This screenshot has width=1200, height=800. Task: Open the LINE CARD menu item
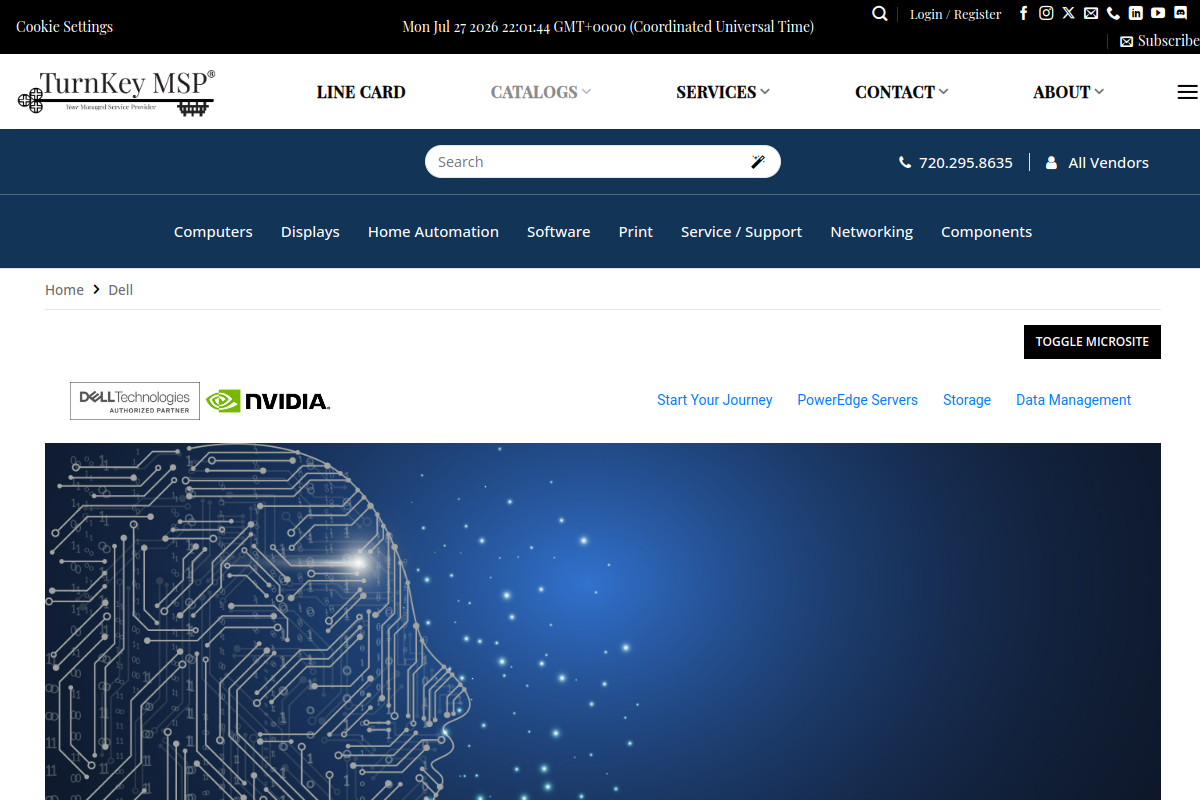(361, 92)
